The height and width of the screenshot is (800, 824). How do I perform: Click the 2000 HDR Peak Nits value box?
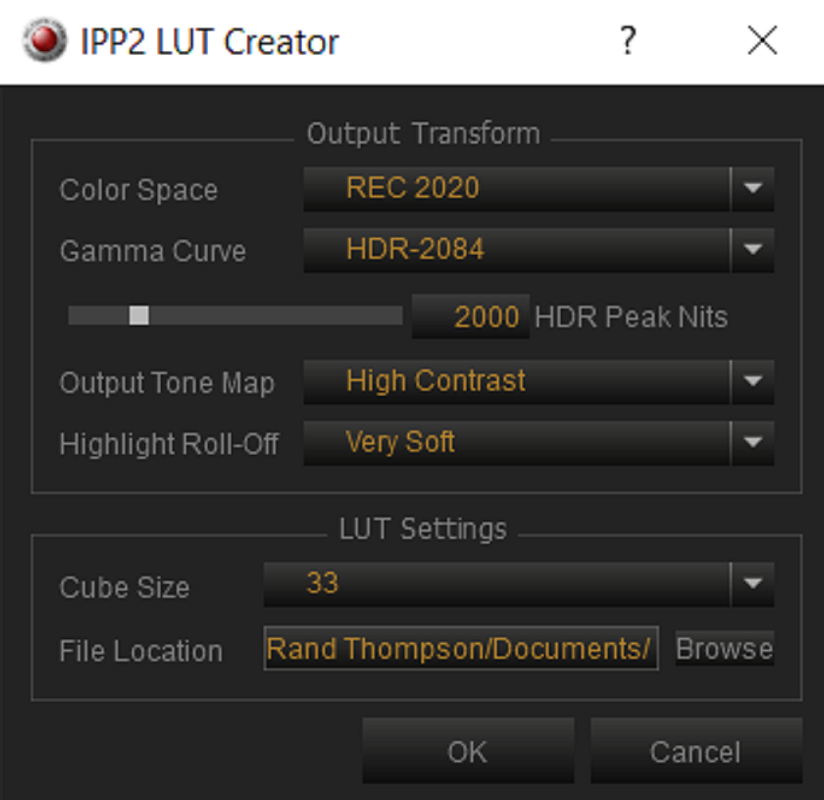pos(470,316)
